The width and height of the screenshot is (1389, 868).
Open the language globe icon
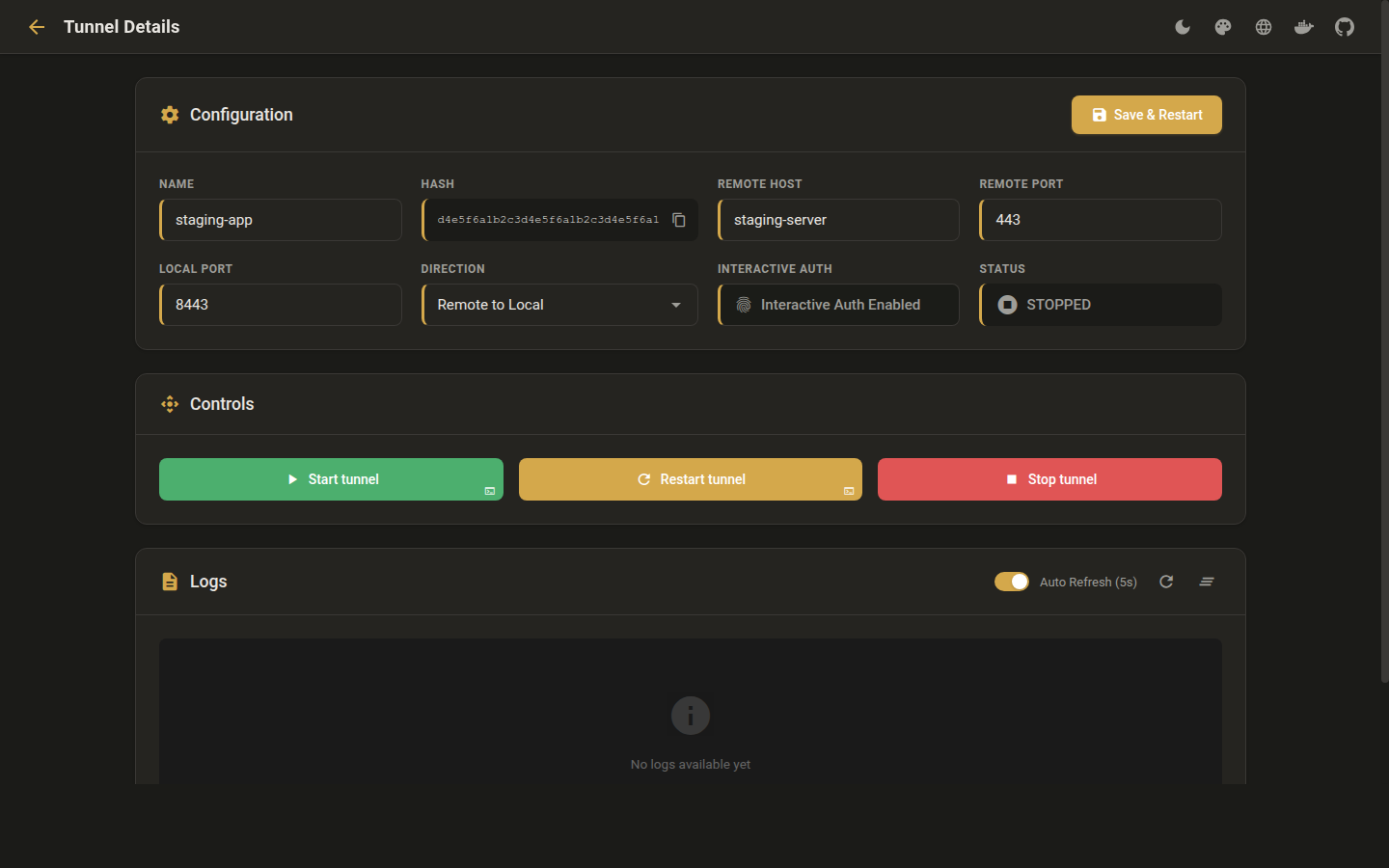(1264, 27)
